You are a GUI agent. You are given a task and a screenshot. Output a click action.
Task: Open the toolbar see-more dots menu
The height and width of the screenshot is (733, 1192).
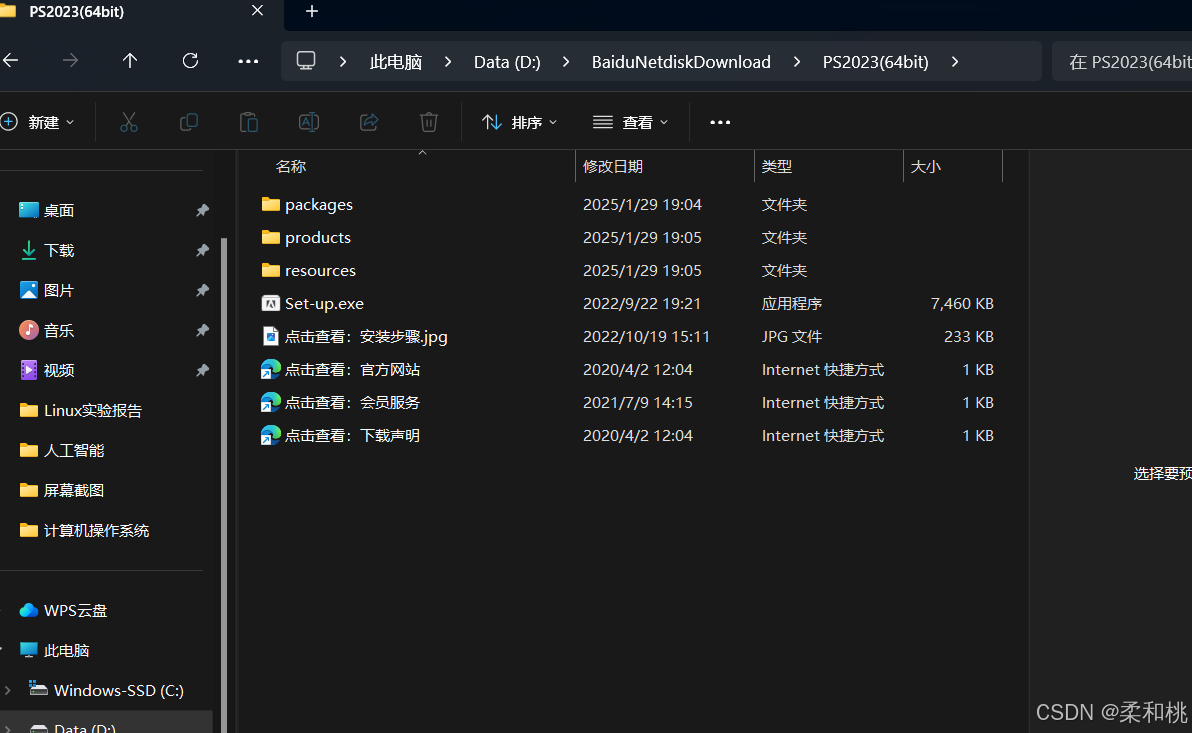pyautogui.click(x=720, y=122)
